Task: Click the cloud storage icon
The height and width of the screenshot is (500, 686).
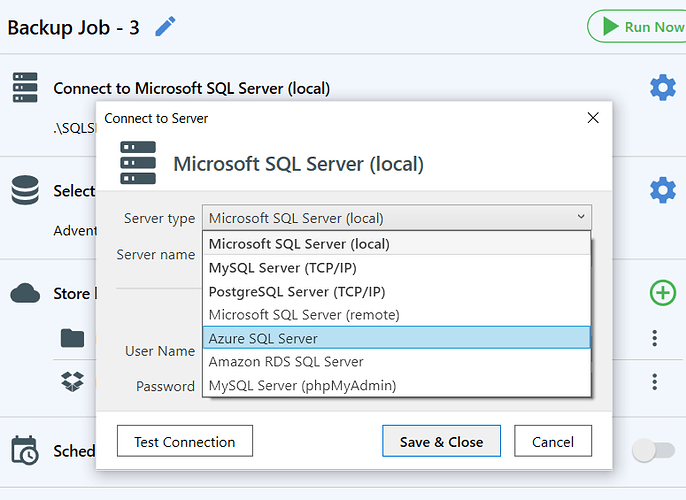Action: pyautogui.click(x=25, y=293)
